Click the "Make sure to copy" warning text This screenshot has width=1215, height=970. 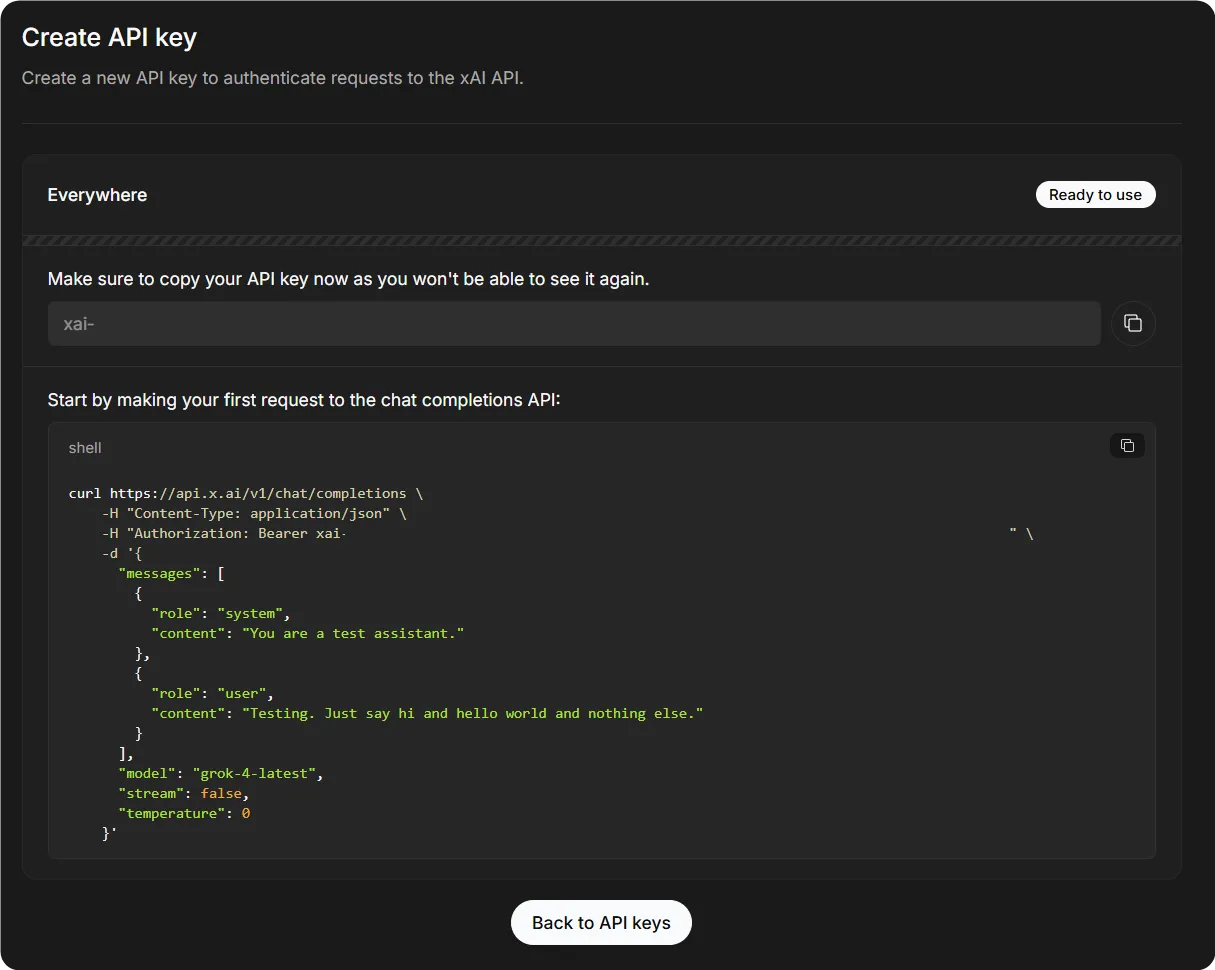(348, 279)
